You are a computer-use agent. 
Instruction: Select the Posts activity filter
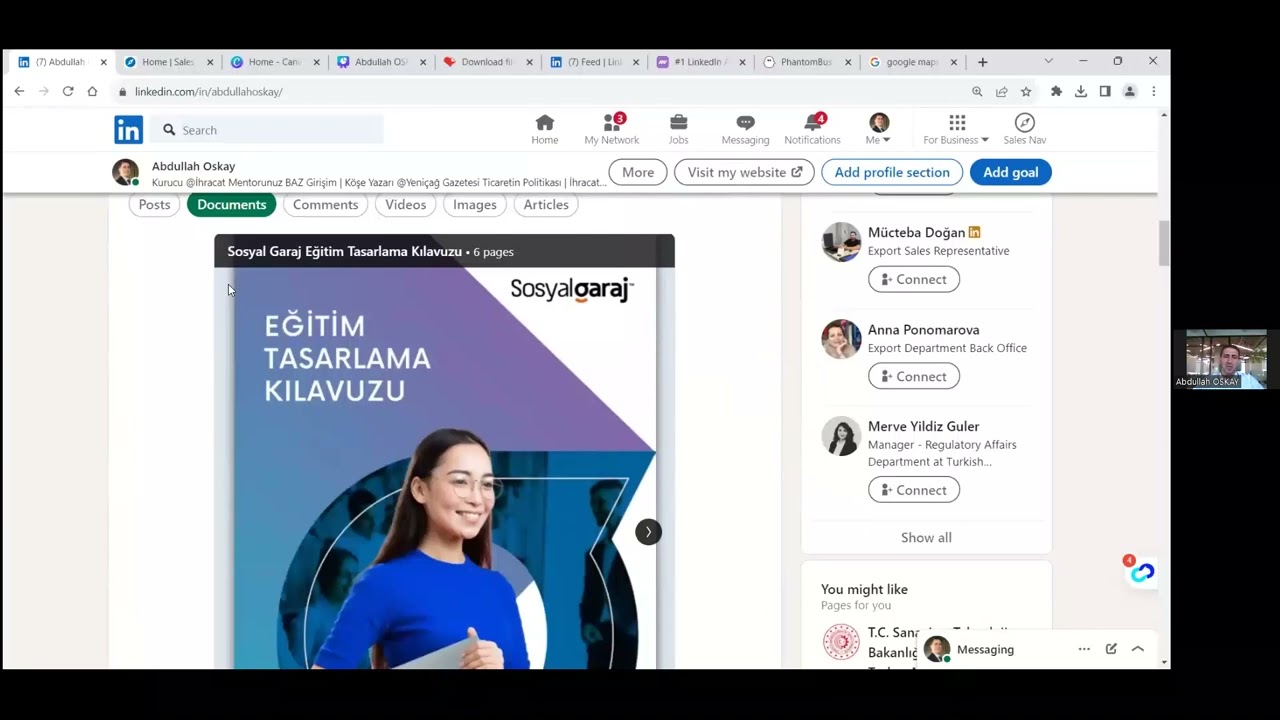coord(154,204)
